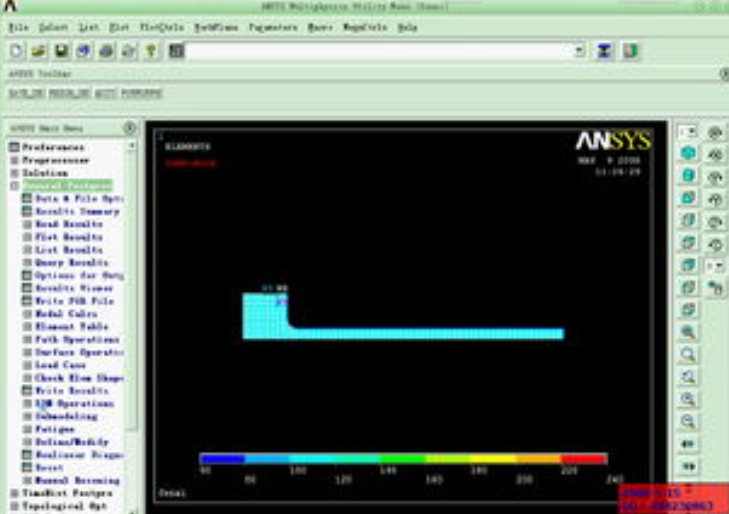The height and width of the screenshot is (514, 729).
Task: Click the Contact Manager icon at toolbar end
Action: 630,51
